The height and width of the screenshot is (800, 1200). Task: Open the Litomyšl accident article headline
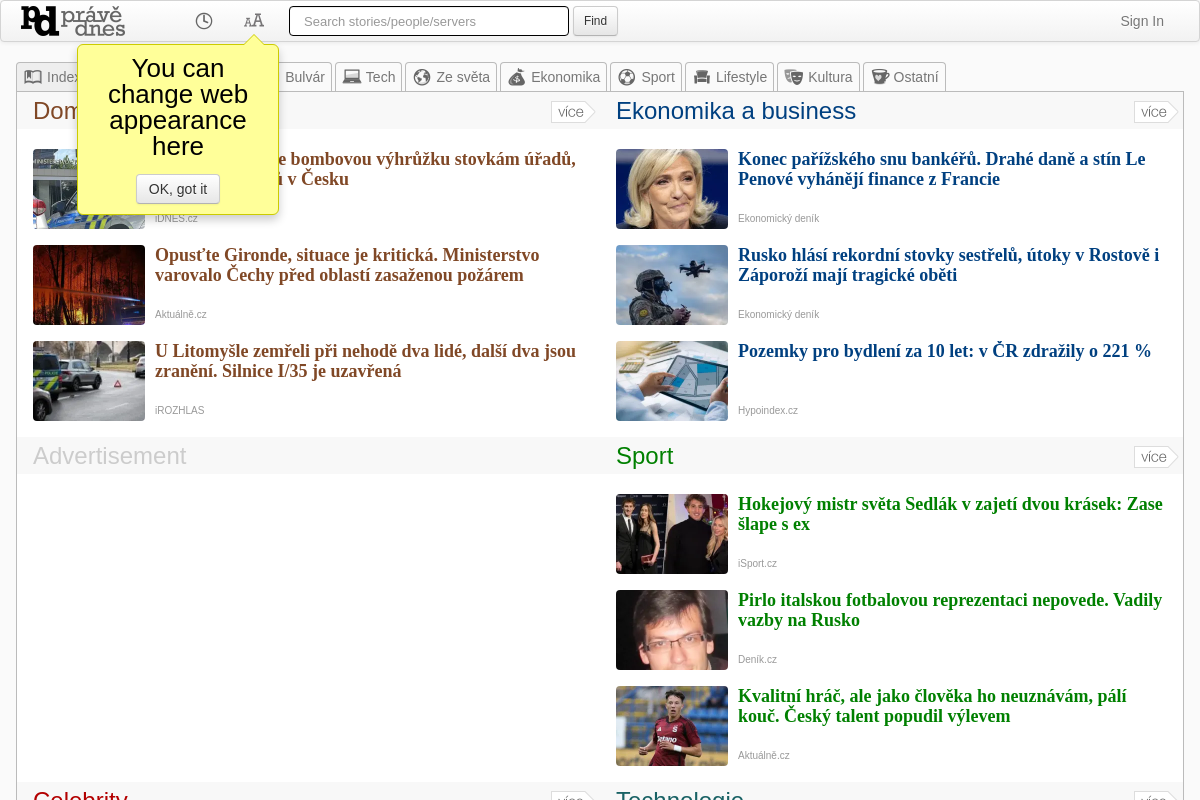click(x=365, y=361)
